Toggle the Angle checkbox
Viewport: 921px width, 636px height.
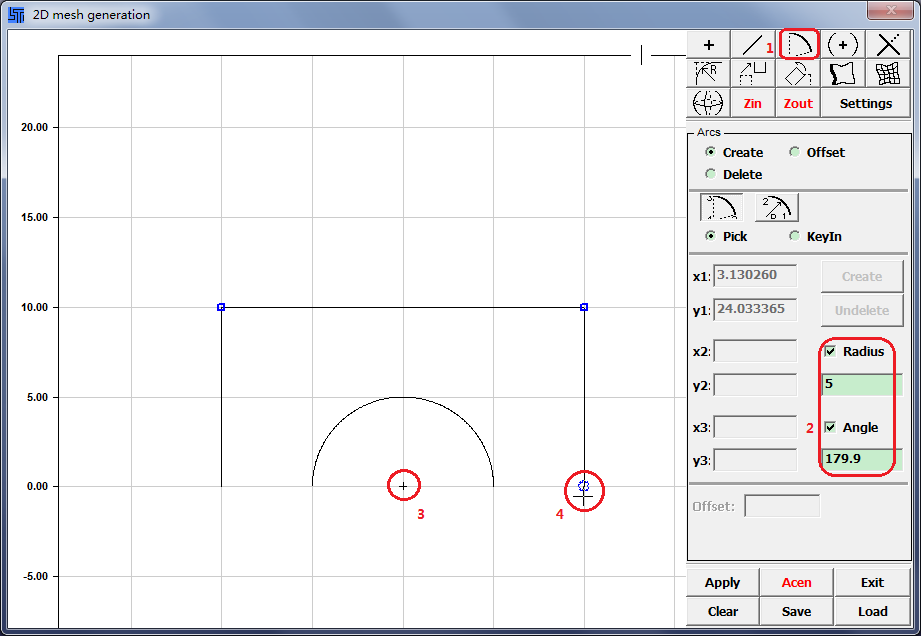(x=830, y=427)
